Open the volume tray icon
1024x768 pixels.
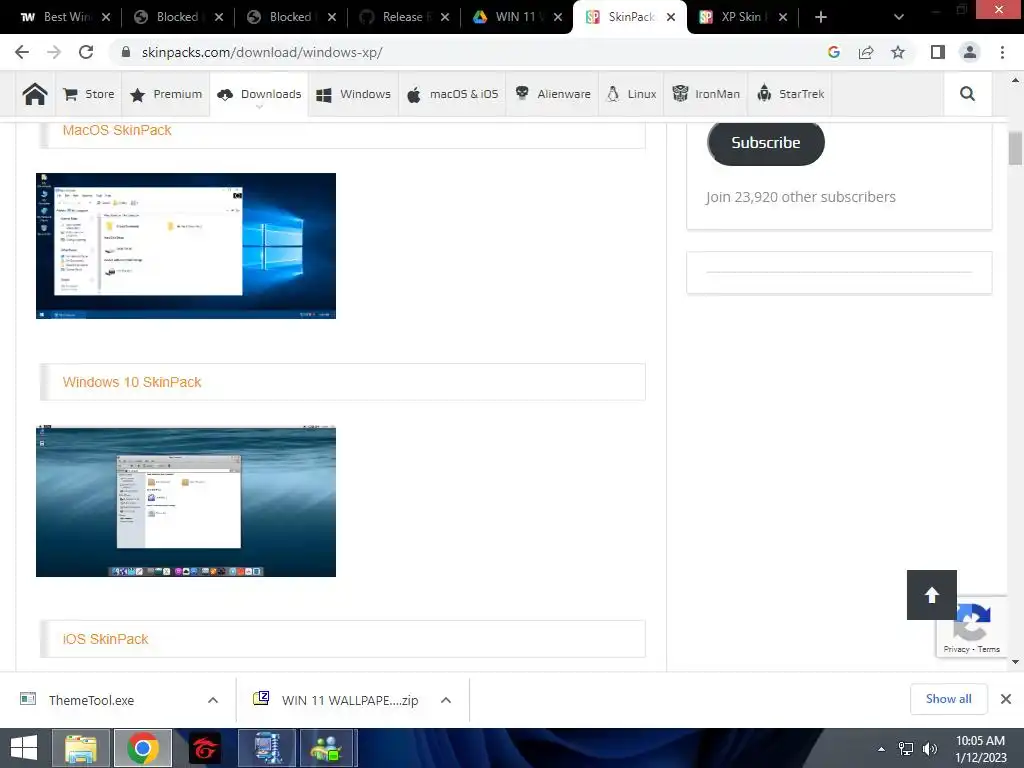(930, 749)
